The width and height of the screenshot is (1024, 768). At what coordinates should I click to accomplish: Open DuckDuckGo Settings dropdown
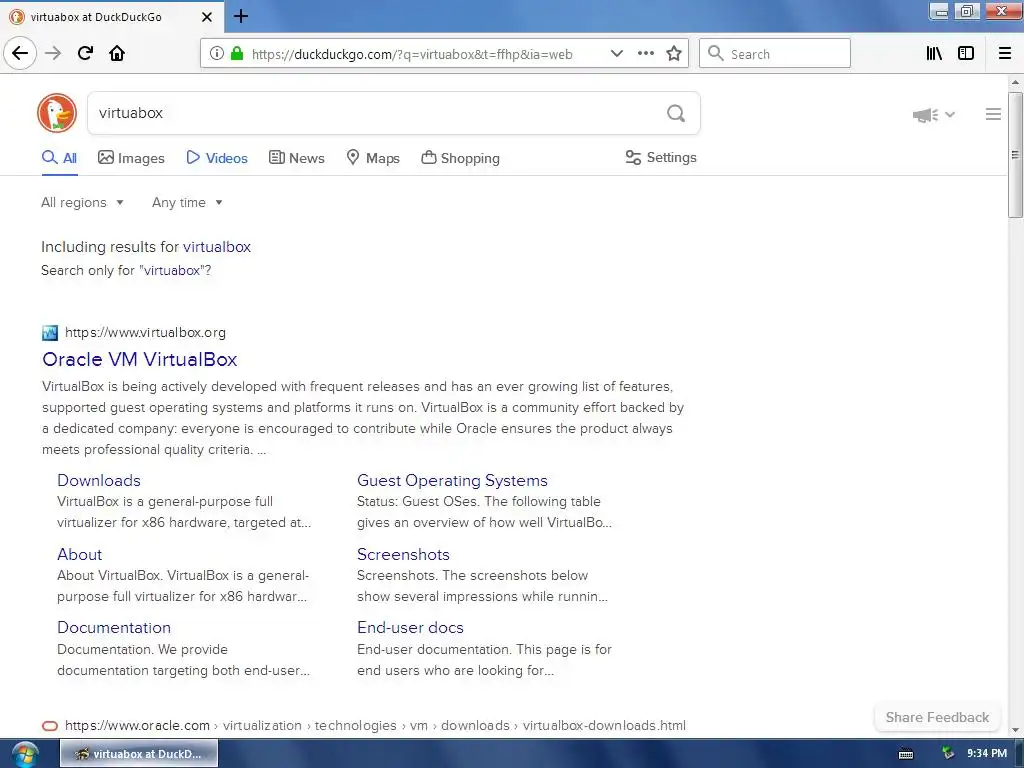(x=661, y=157)
